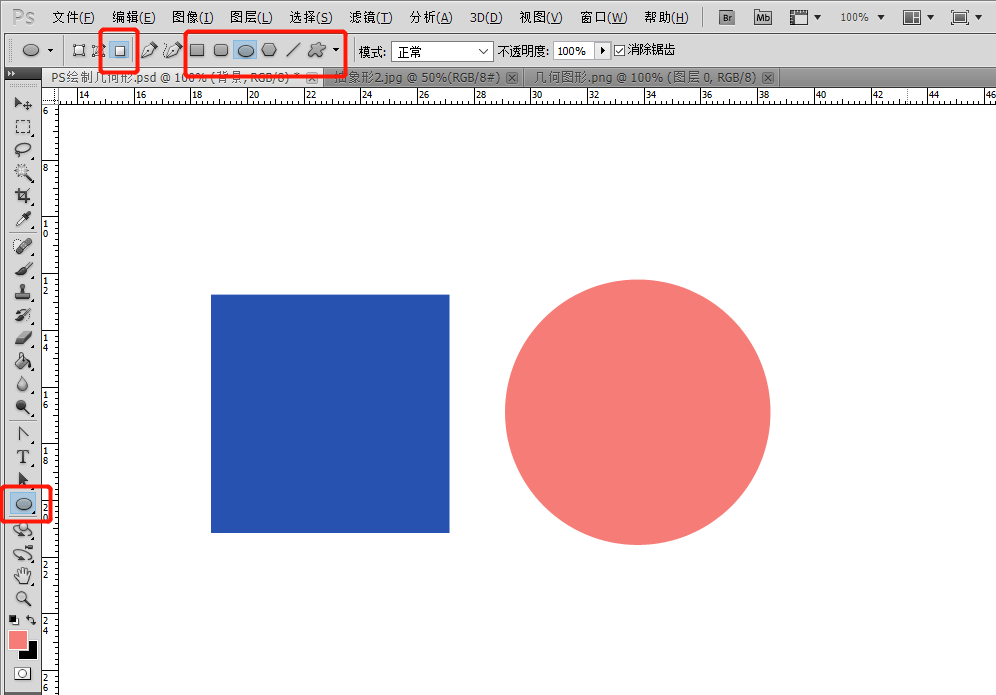Expand toolbox with double-arrow toggle
This screenshot has height=695, width=996.
[x=11, y=74]
